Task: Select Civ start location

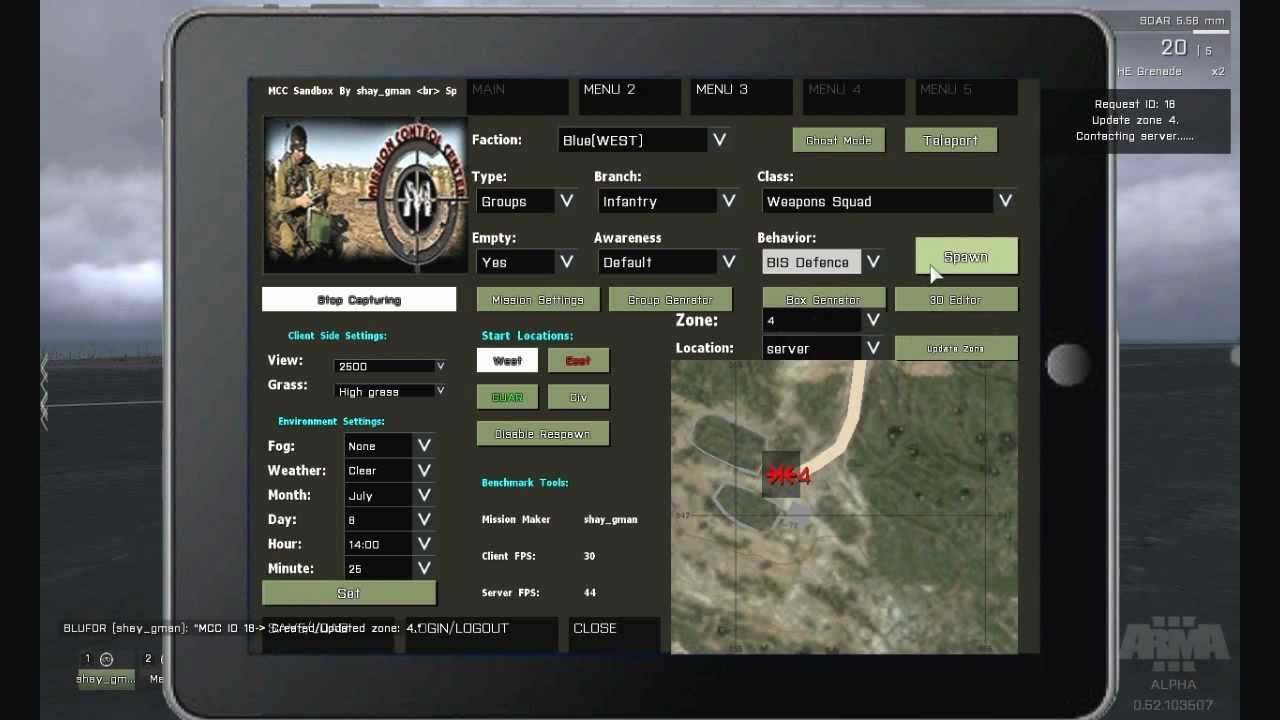Action: (578, 397)
